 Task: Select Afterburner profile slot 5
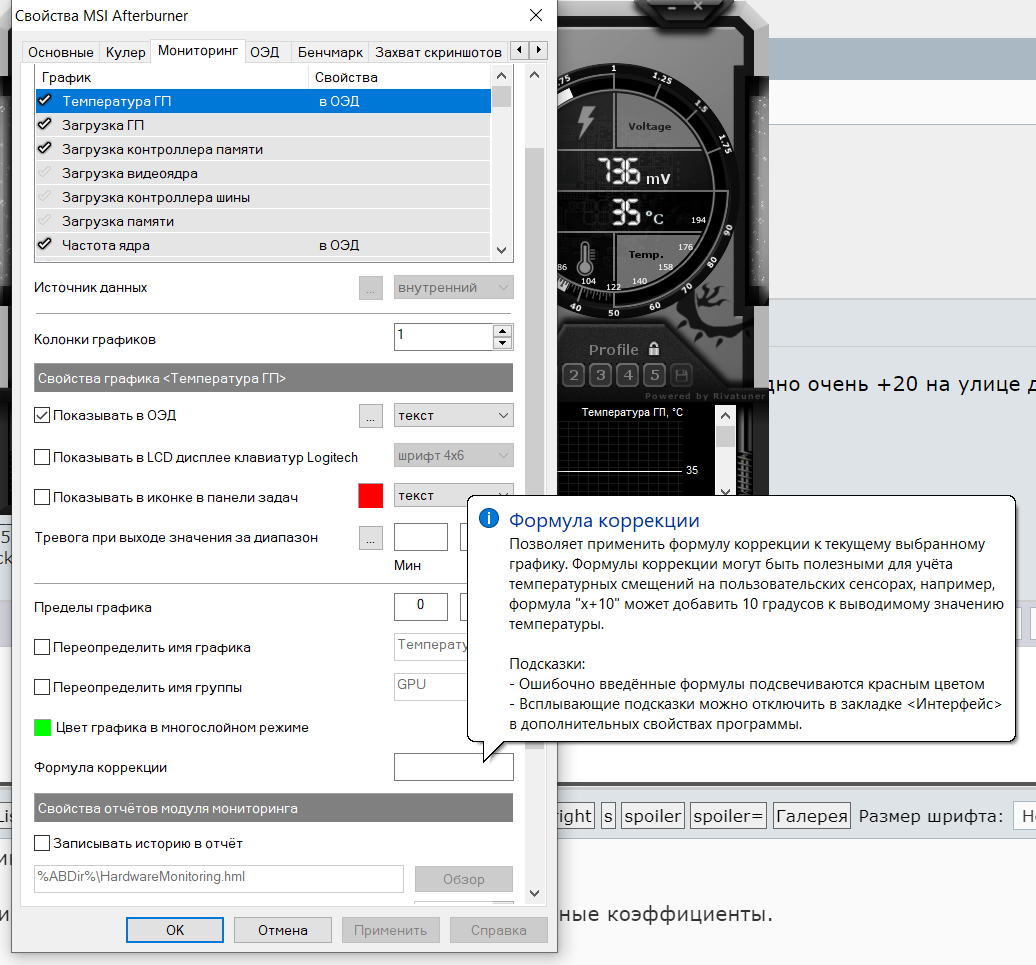click(655, 375)
